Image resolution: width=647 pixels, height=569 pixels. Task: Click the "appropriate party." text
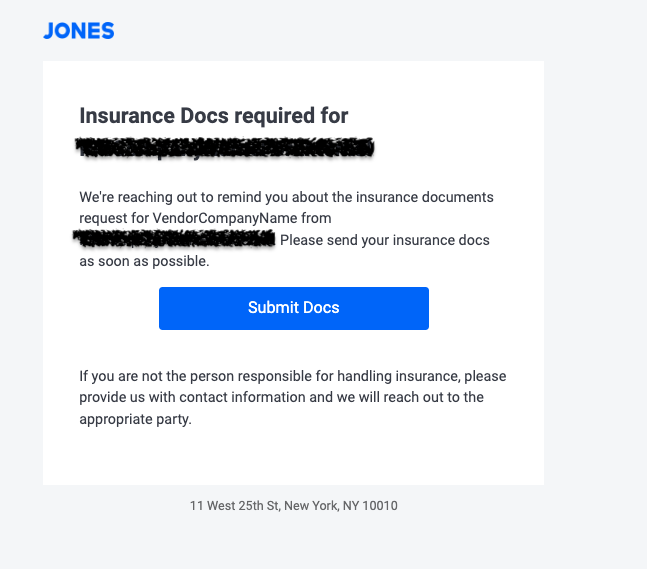tap(135, 419)
